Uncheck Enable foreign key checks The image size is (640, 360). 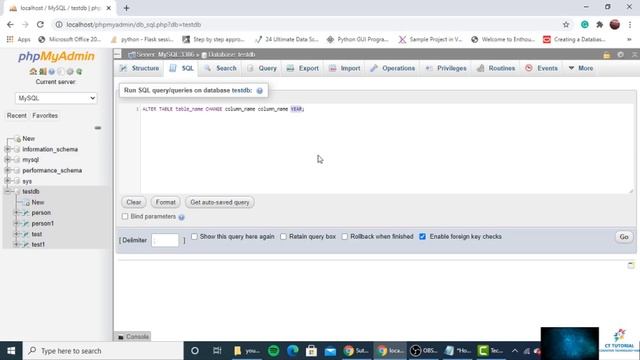point(422,236)
